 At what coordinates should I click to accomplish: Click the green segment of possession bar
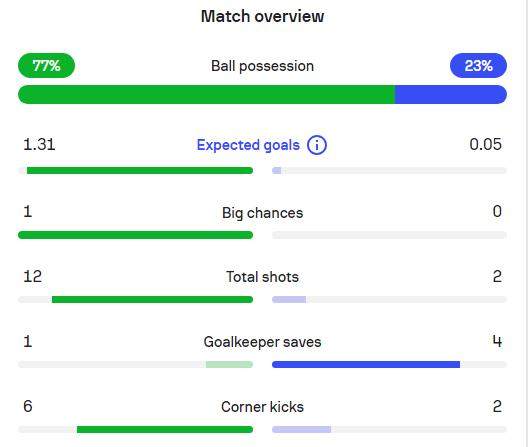pyautogui.click(x=206, y=94)
